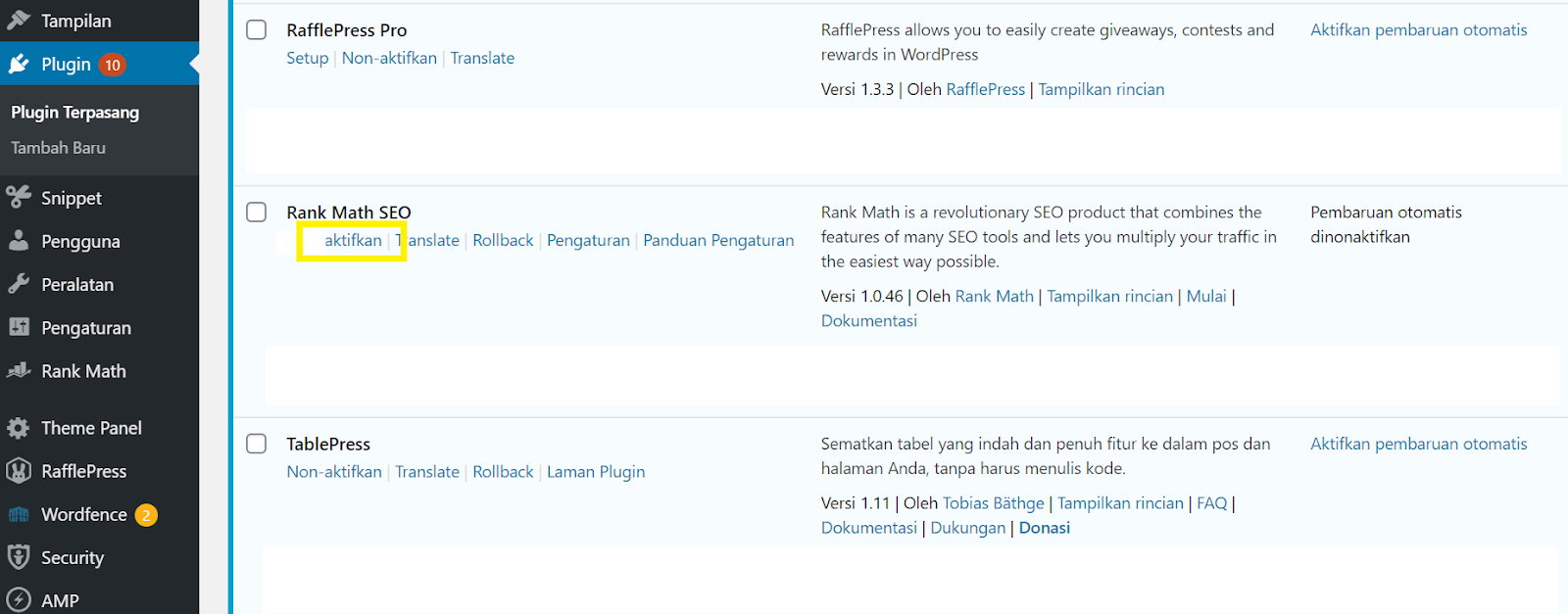Click Rollback under Rank Math SEO
1568x614 pixels.
(503, 240)
